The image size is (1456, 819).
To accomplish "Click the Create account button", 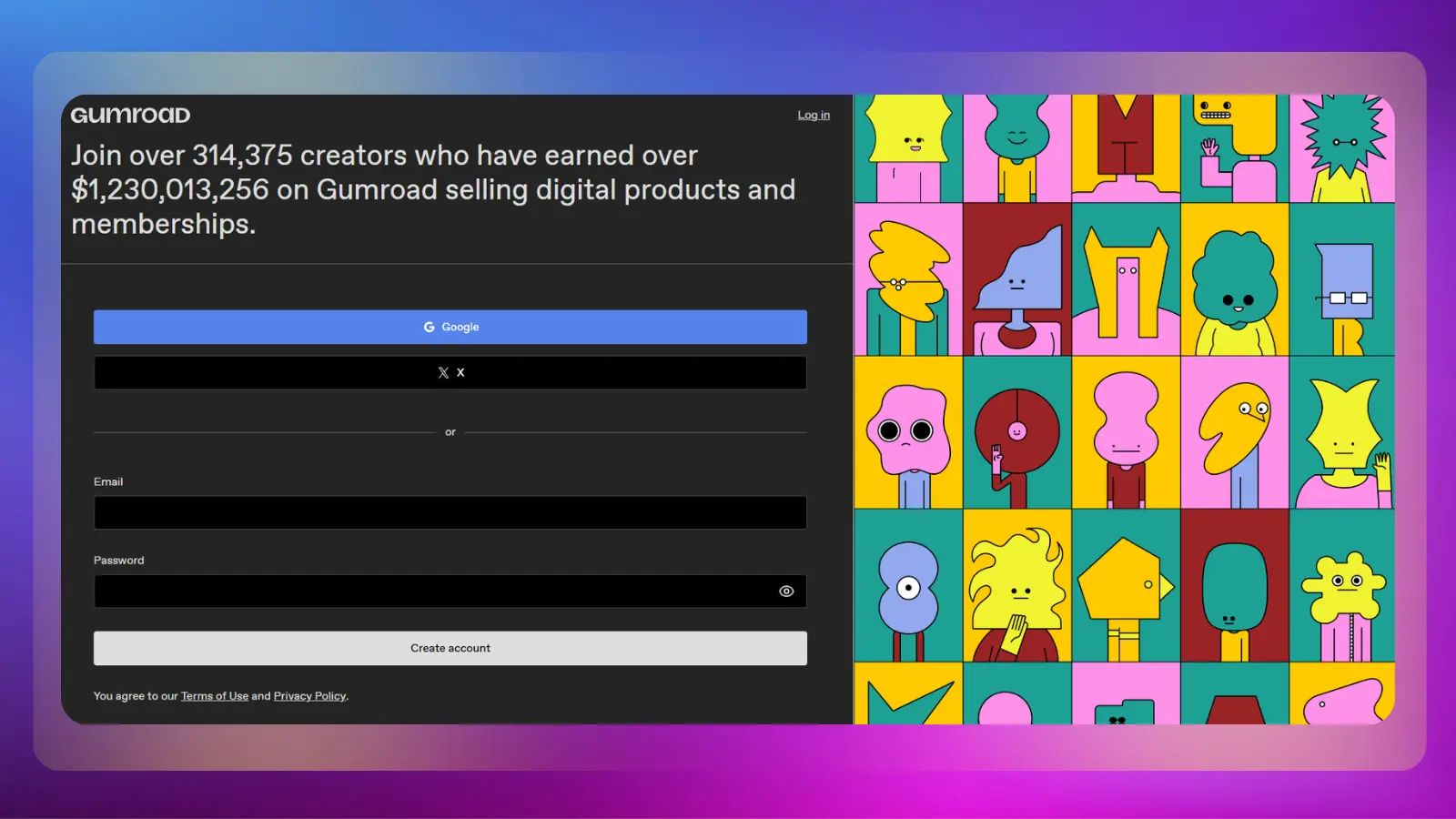I will (x=450, y=648).
